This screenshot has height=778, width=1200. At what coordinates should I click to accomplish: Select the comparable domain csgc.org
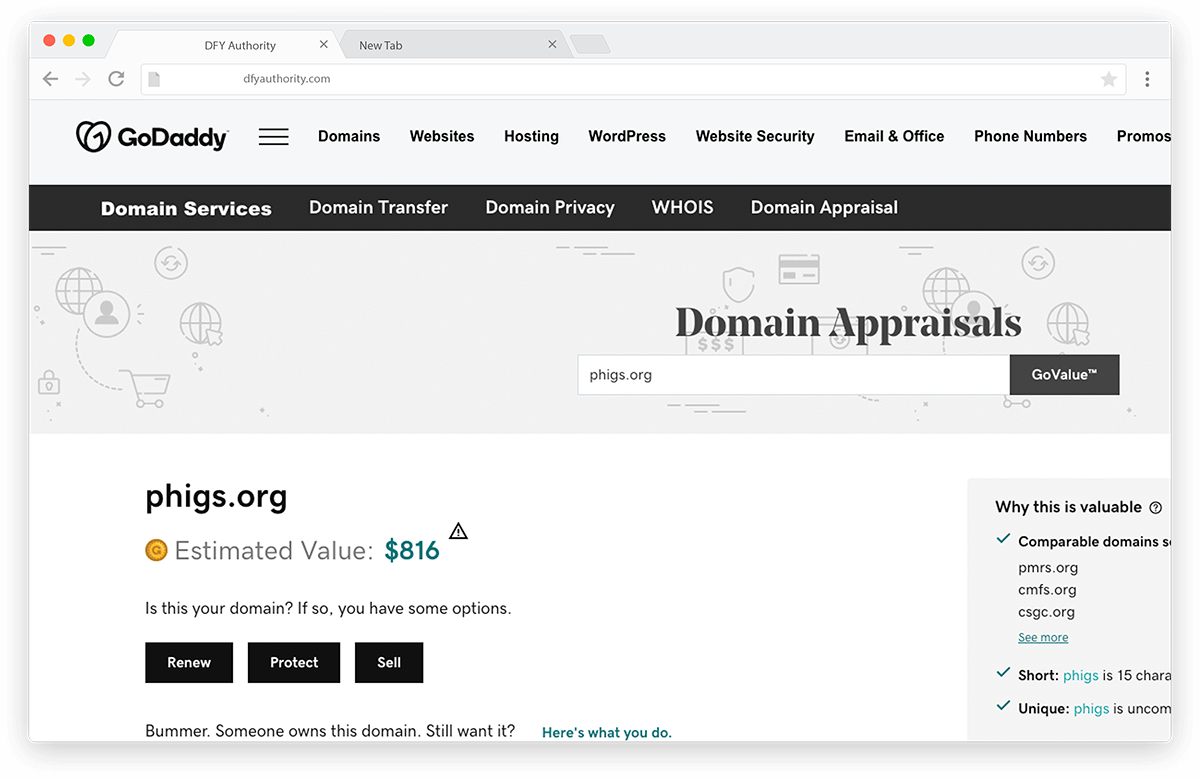coord(1046,612)
